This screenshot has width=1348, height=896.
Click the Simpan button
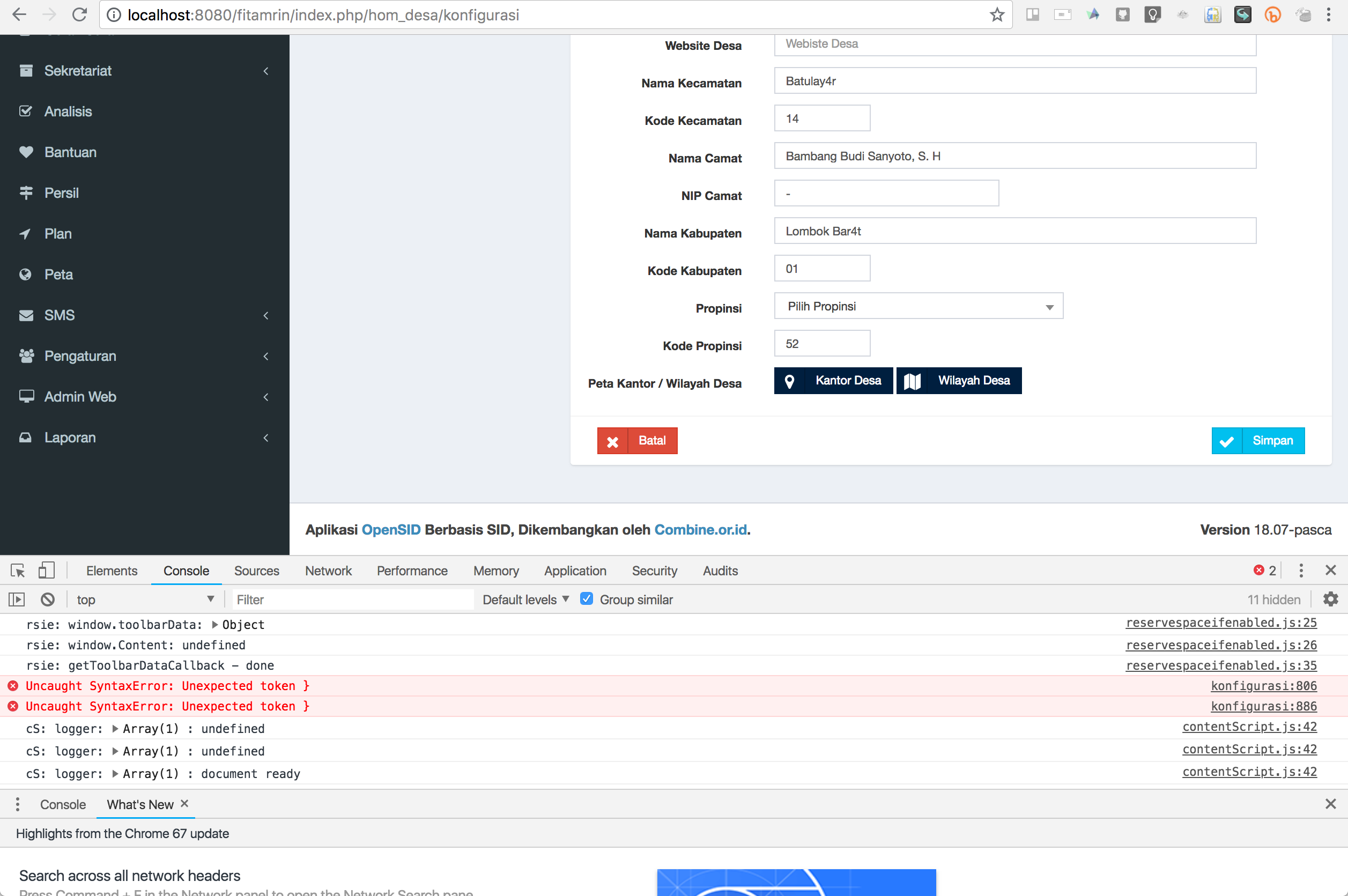1258,440
